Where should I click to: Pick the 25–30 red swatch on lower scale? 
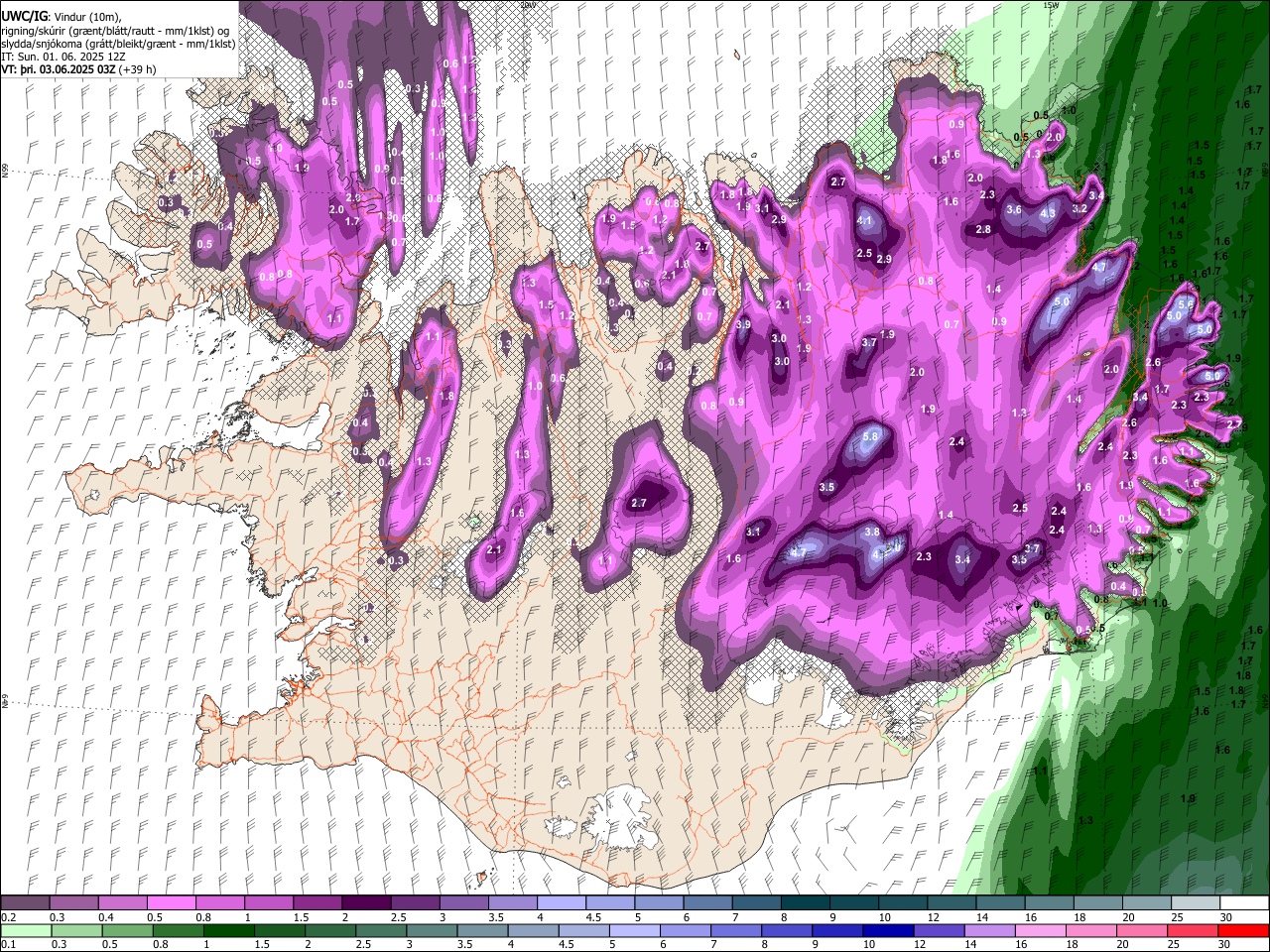[x=1193, y=931]
